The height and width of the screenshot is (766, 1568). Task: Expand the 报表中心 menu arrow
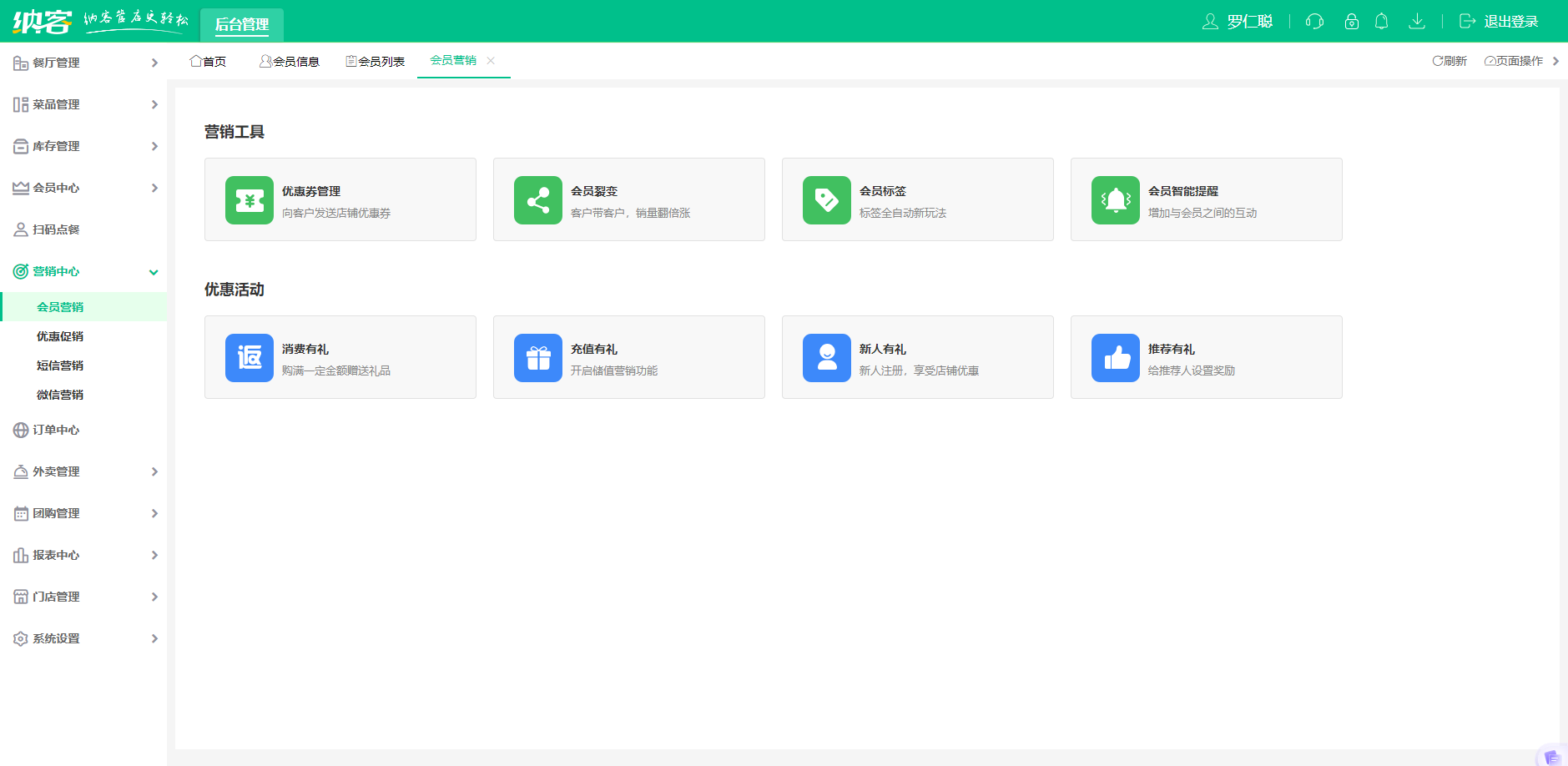(154, 556)
